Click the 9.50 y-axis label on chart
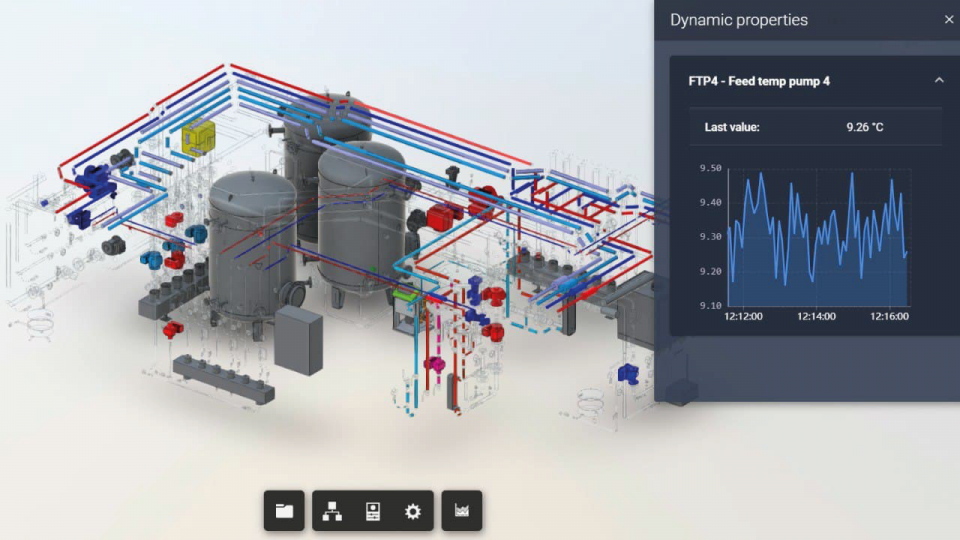Image resolution: width=960 pixels, height=540 pixels. (x=710, y=168)
